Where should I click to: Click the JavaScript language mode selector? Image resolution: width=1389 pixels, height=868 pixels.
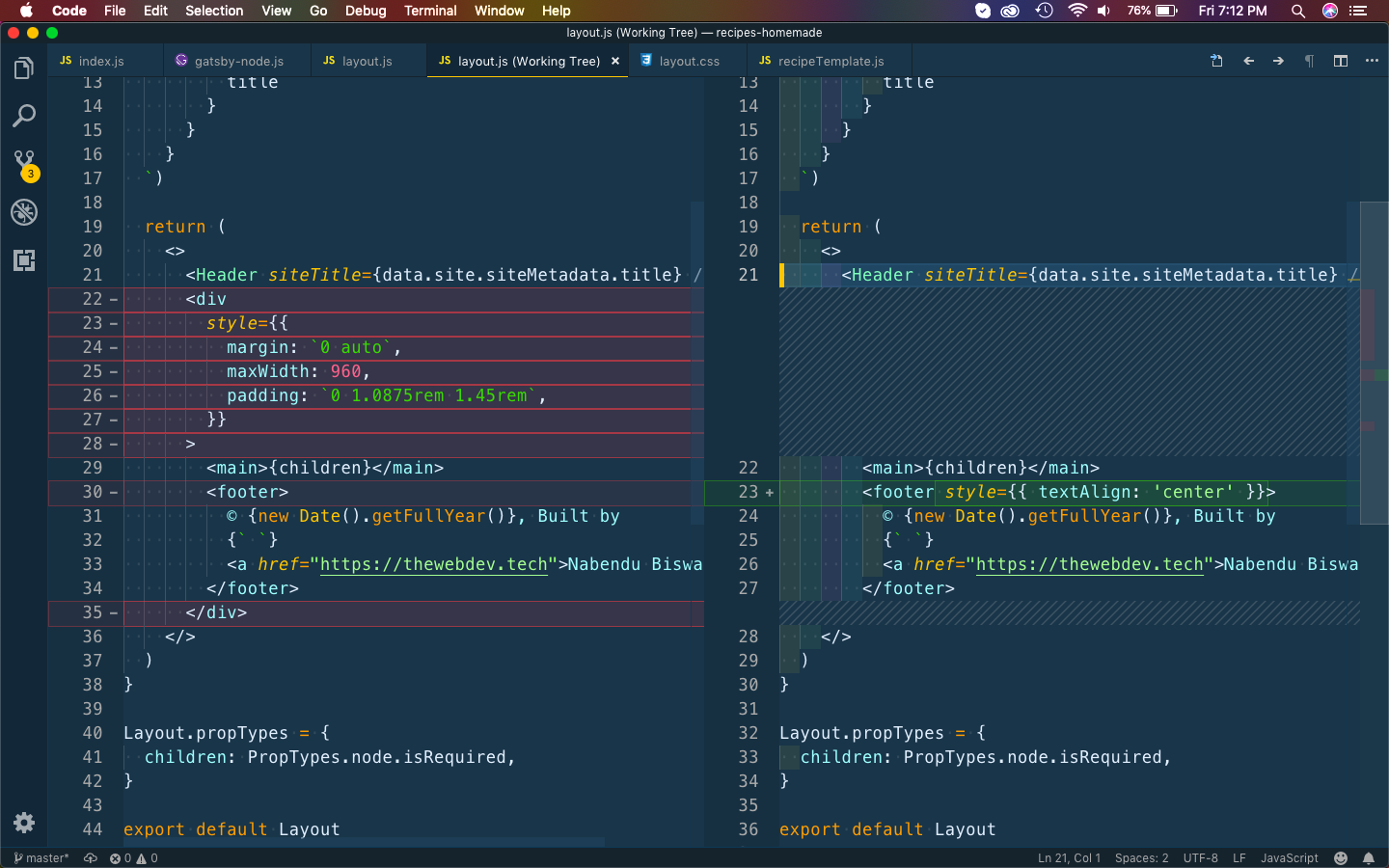tap(1289, 858)
